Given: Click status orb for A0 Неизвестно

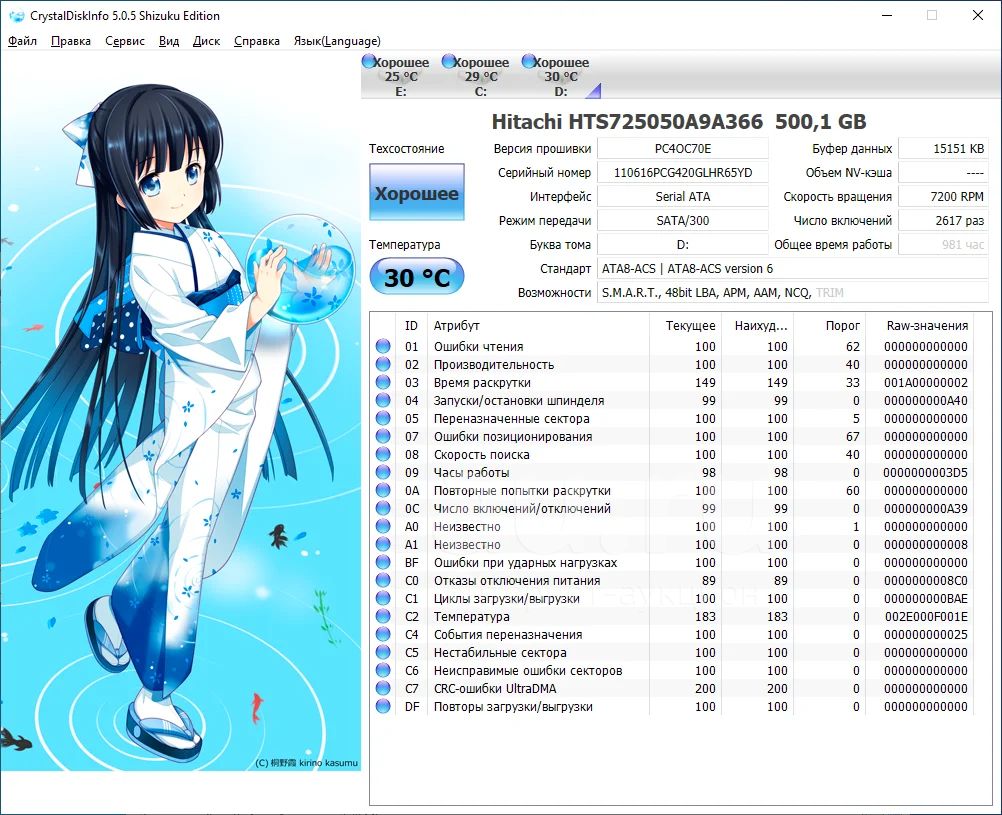Looking at the screenshot, I should pyautogui.click(x=383, y=526).
